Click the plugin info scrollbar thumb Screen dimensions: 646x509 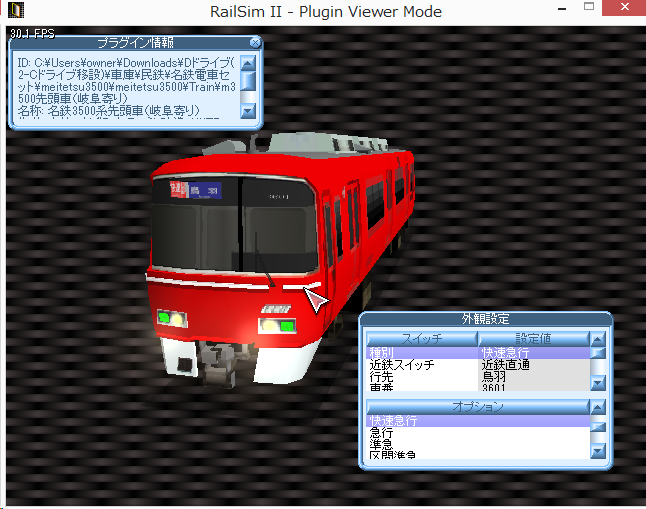pyautogui.click(x=248, y=81)
